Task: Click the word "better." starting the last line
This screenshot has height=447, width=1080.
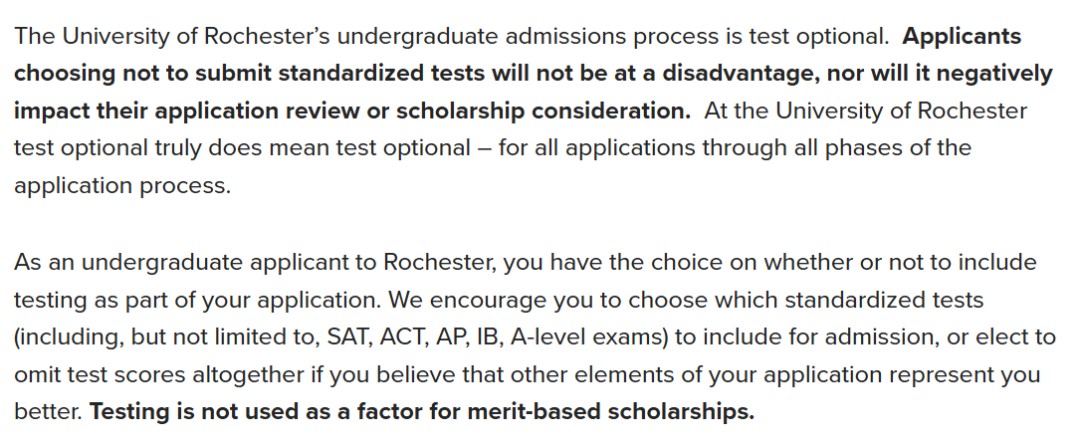Action: [x=48, y=411]
